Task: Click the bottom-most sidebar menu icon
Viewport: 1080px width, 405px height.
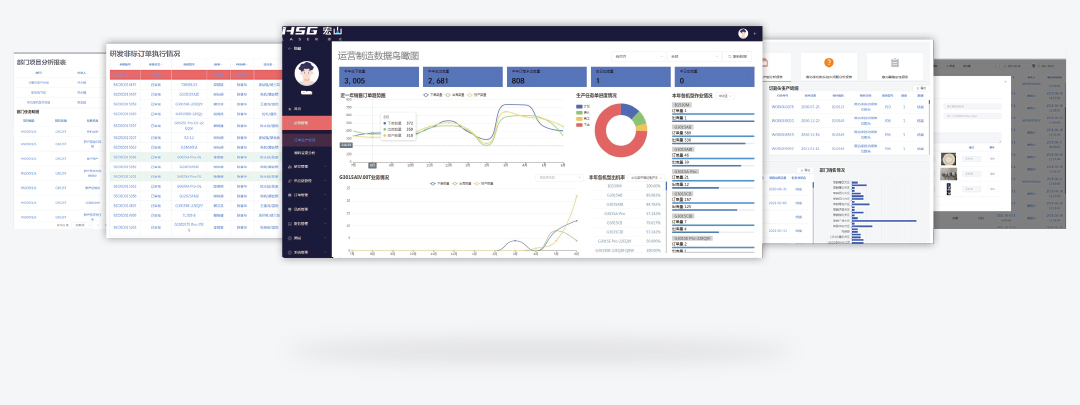Action: pos(289,252)
